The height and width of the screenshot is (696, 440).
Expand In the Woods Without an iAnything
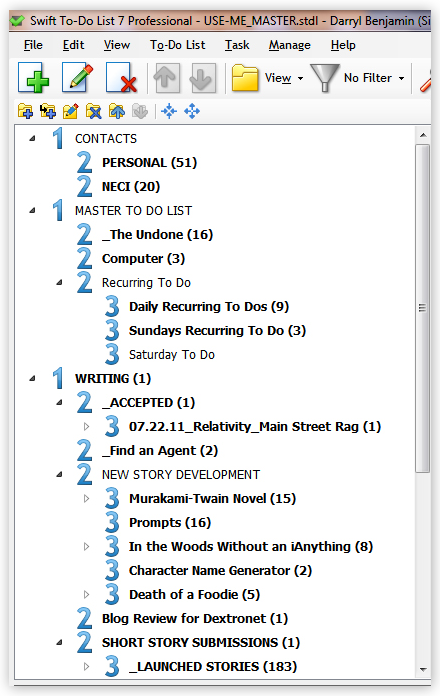87,546
